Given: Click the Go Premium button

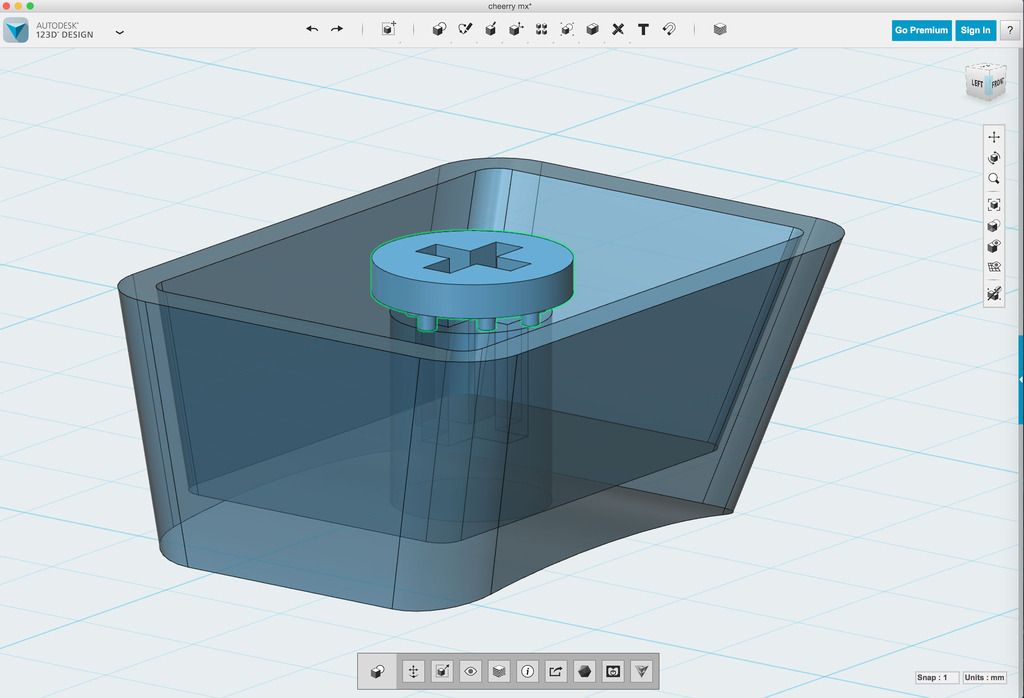Looking at the screenshot, I should coord(921,30).
